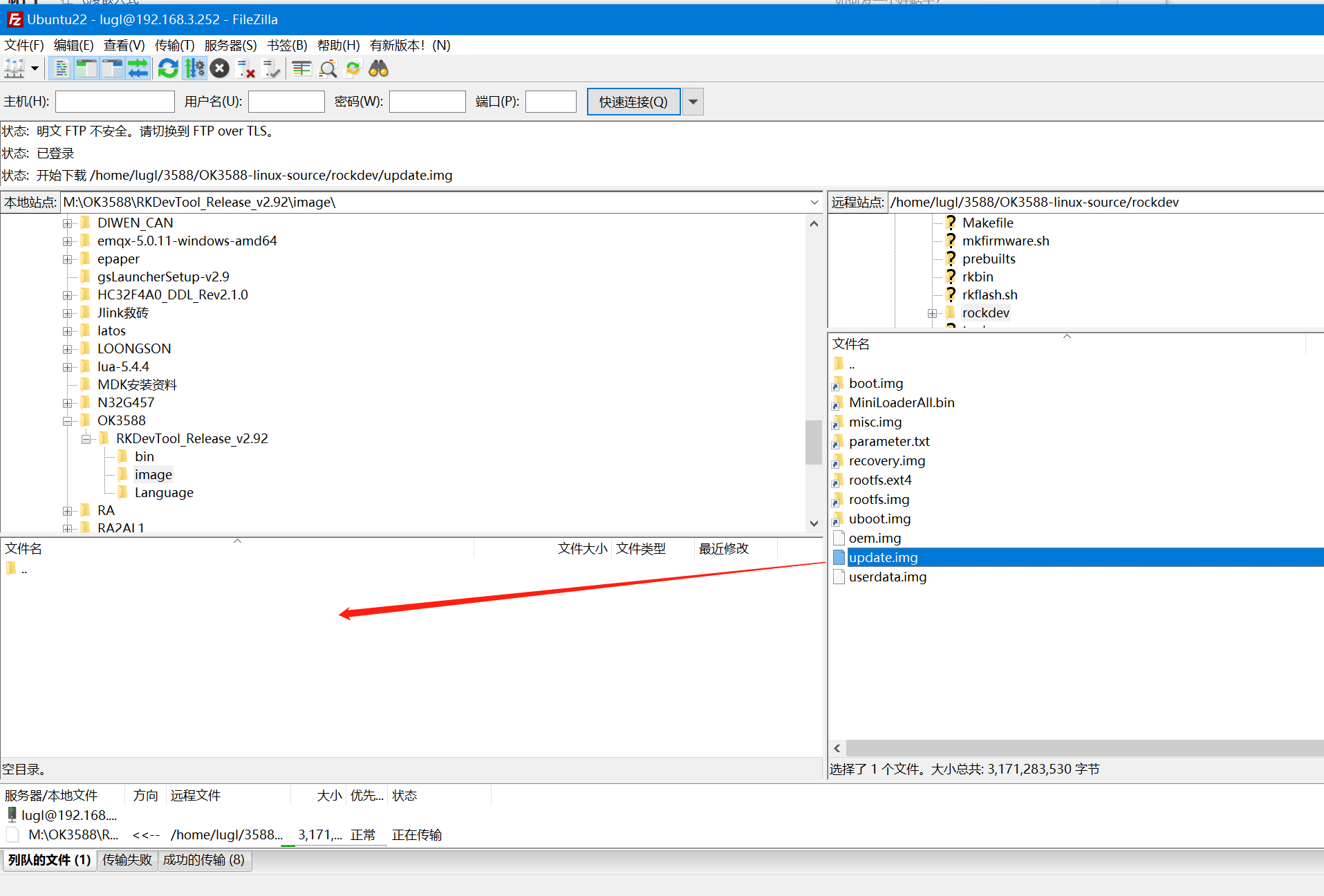Cancel current operation with the black X icon
The width and height of the screenshot is (1324, 896).
click(220, 68)
